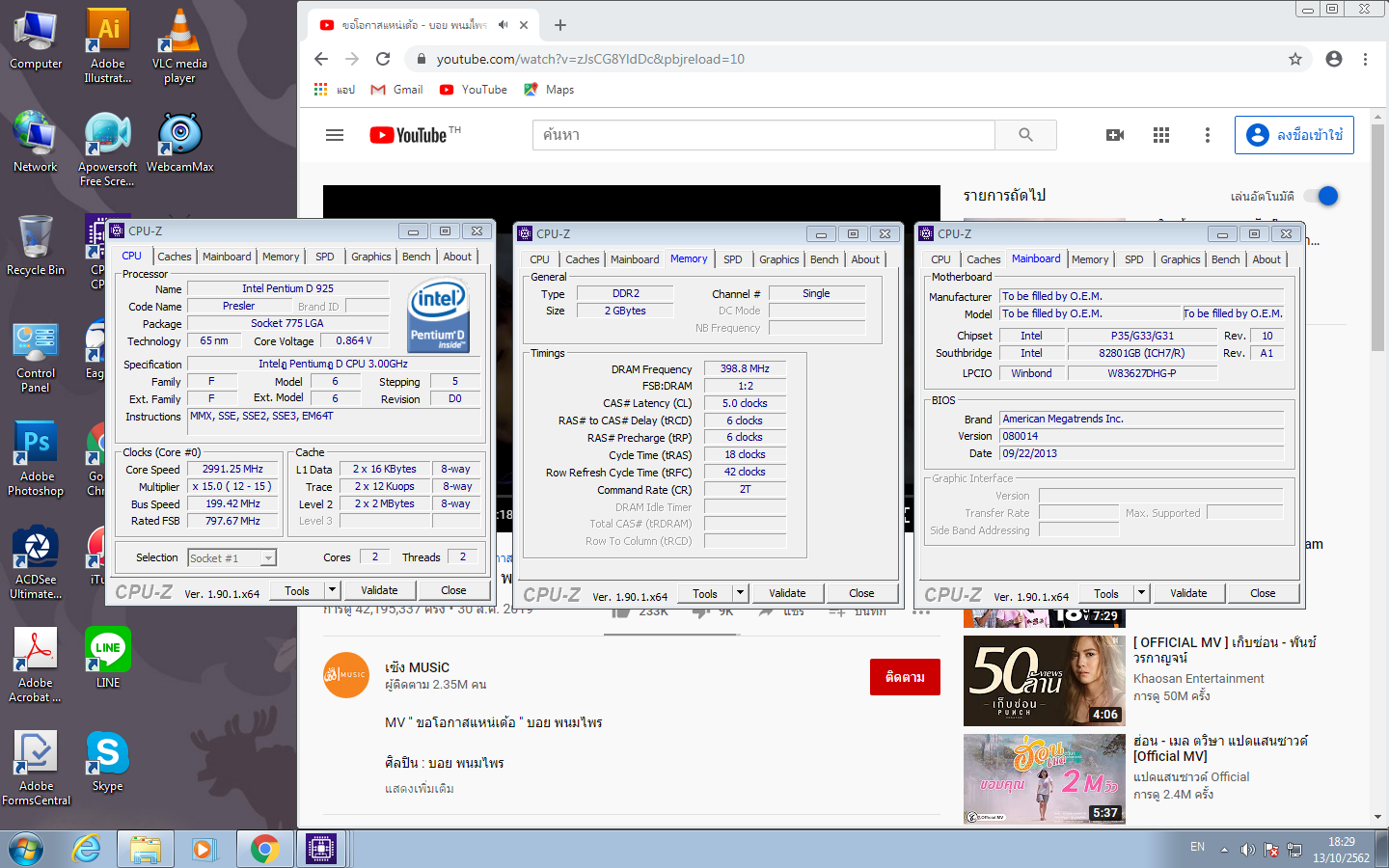Open Tools dropdown arrow in Memory tab window
Image resolution: width=1389 pixels, height=868 pixels.
point(740,593)
